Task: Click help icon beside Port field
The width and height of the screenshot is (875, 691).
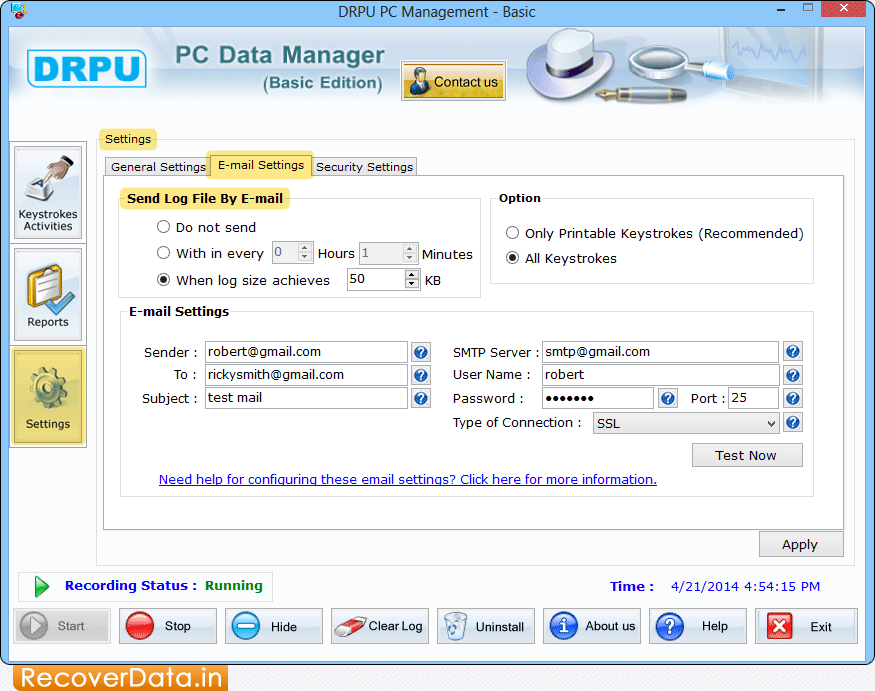Action: click(793, 399)
